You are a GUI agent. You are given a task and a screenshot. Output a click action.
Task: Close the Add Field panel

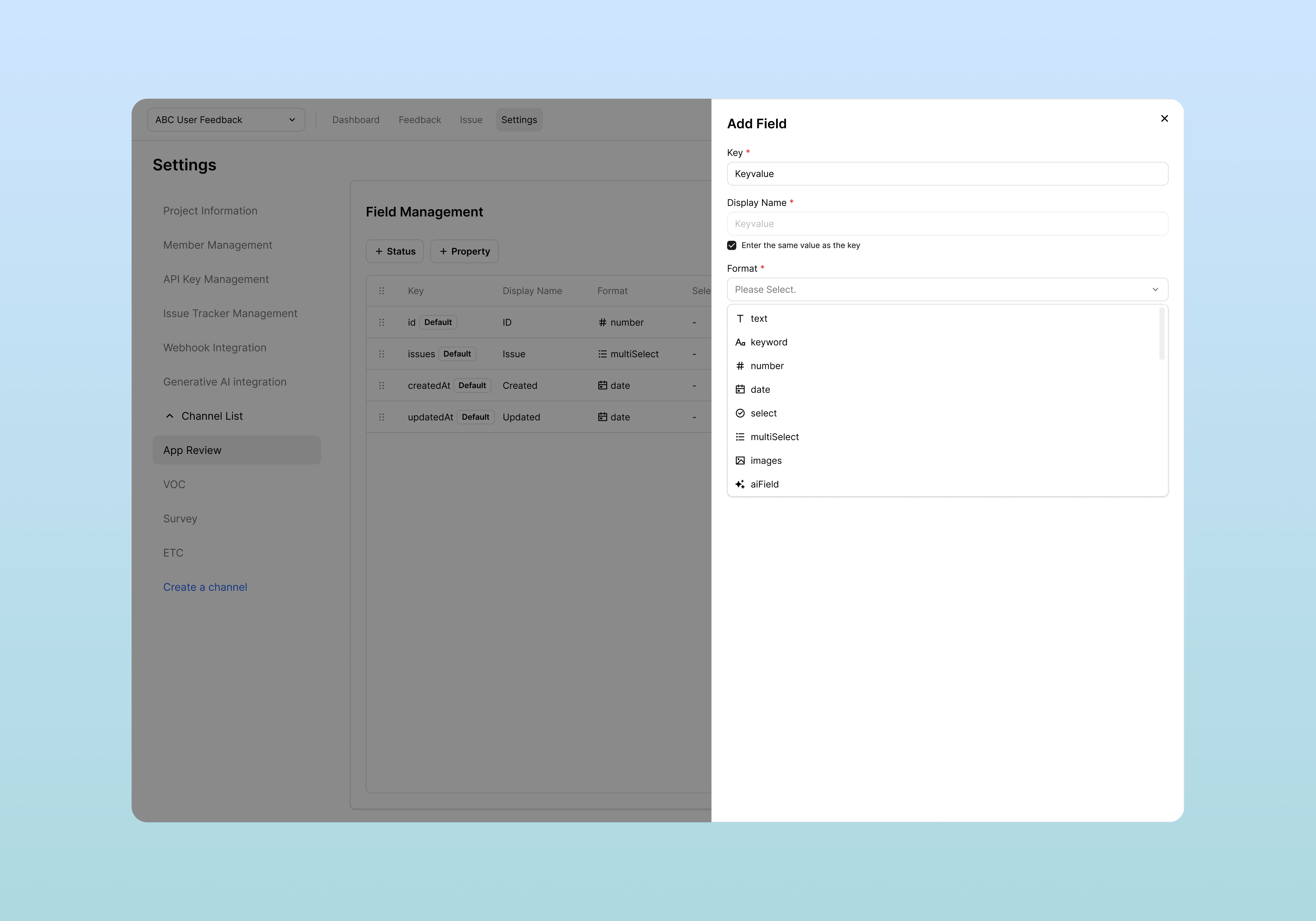click(x=1164, y=119)
